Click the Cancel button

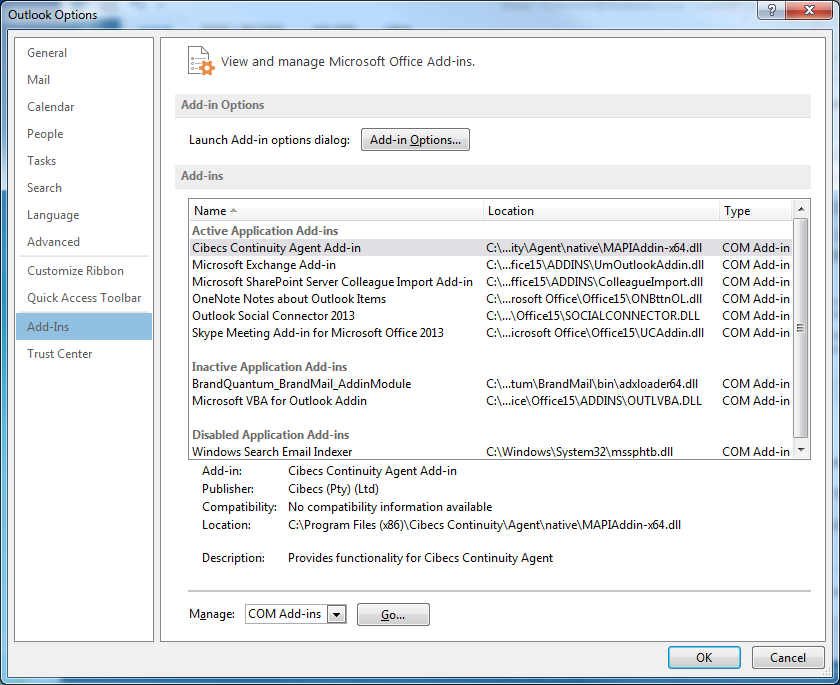[788, 658]
